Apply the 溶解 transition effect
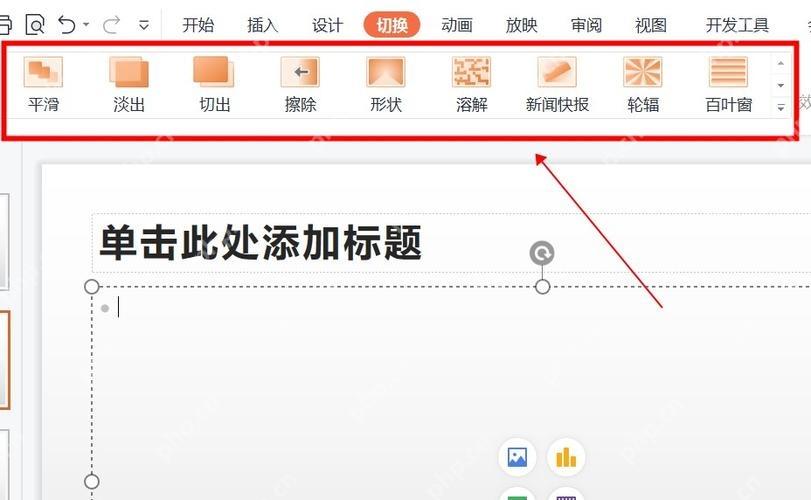The image size is (811, 500). [471, 85]
